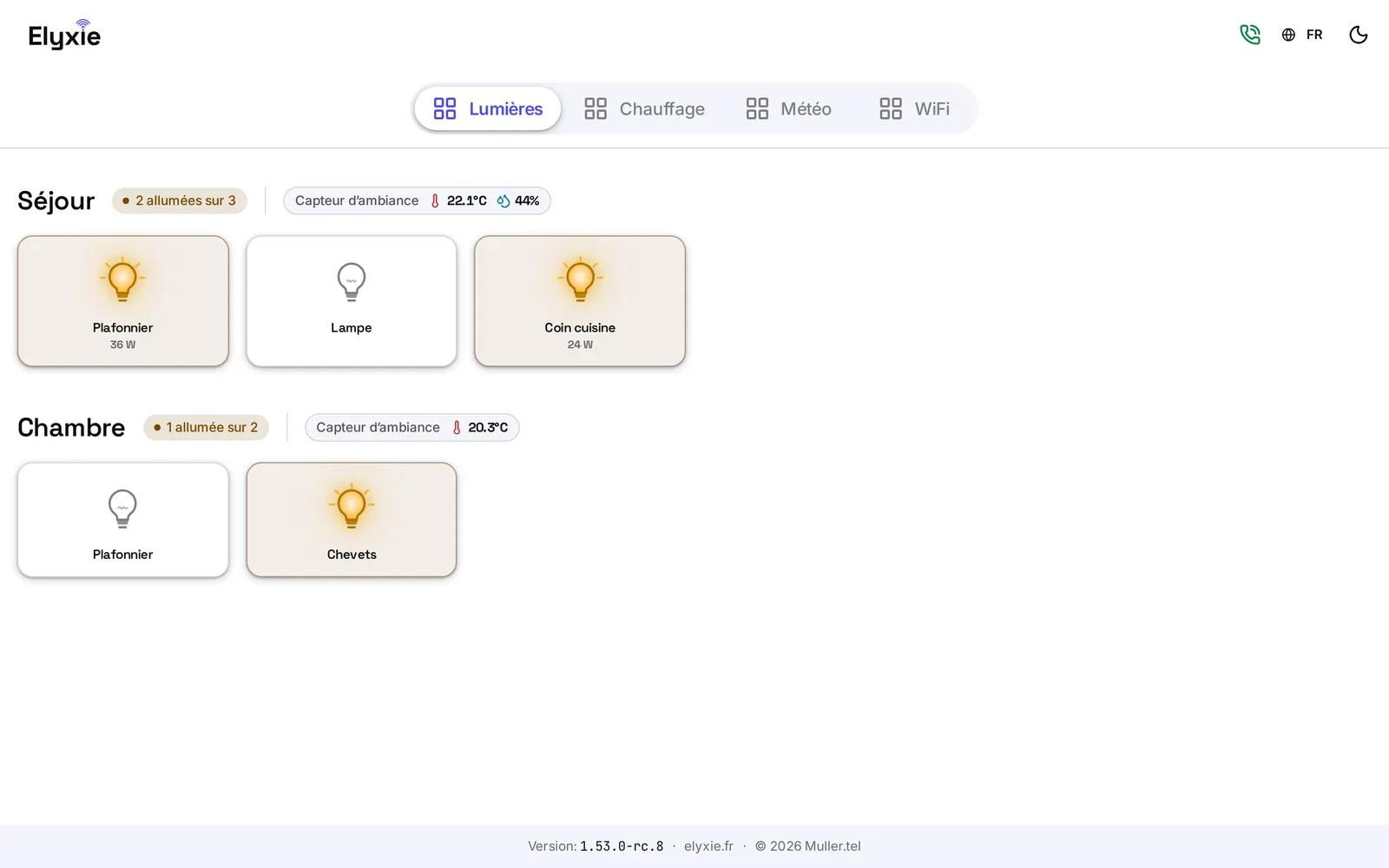The height and width of the screenshot is (868, 1389).
Task: Click the grid icon on WiFi tab
Action: click(x=891, y=108)
